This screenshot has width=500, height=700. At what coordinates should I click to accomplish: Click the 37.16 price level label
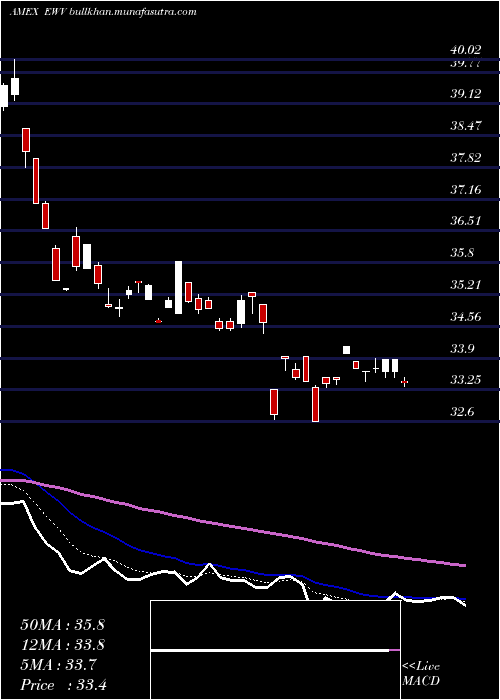(x=465, y=190)
